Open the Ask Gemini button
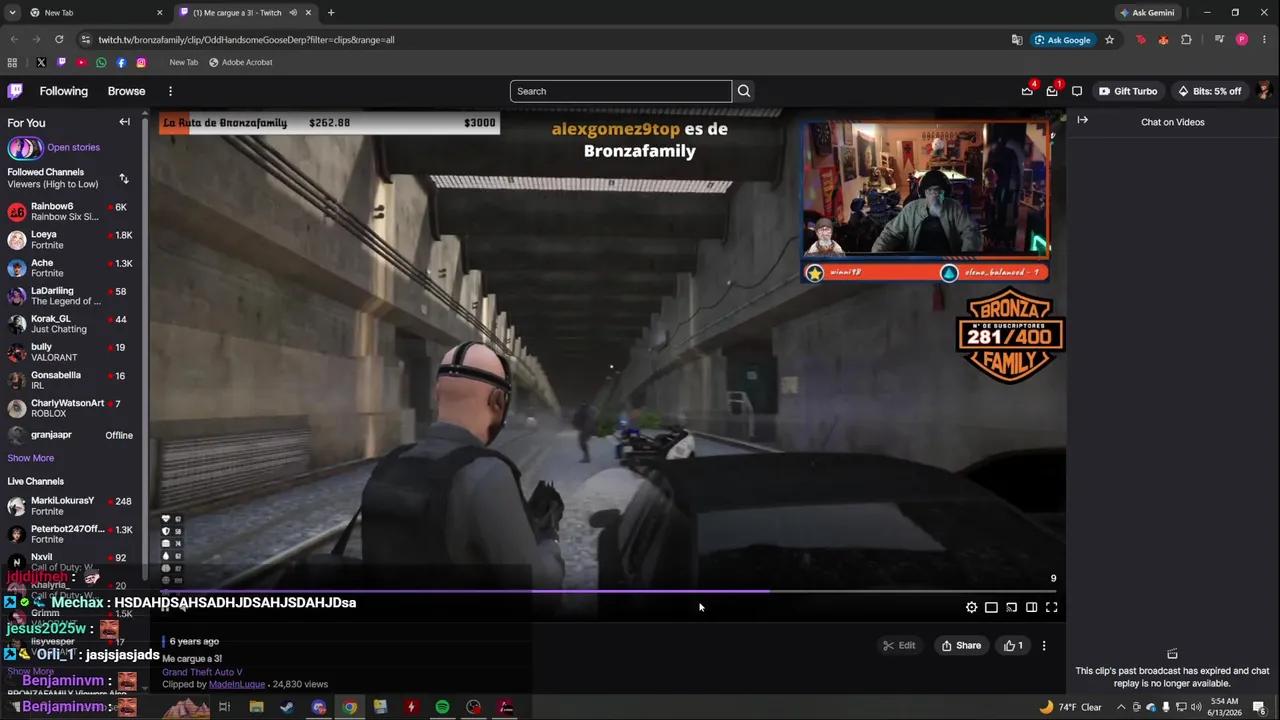 pyautogui.click(x=1146, y=13)
